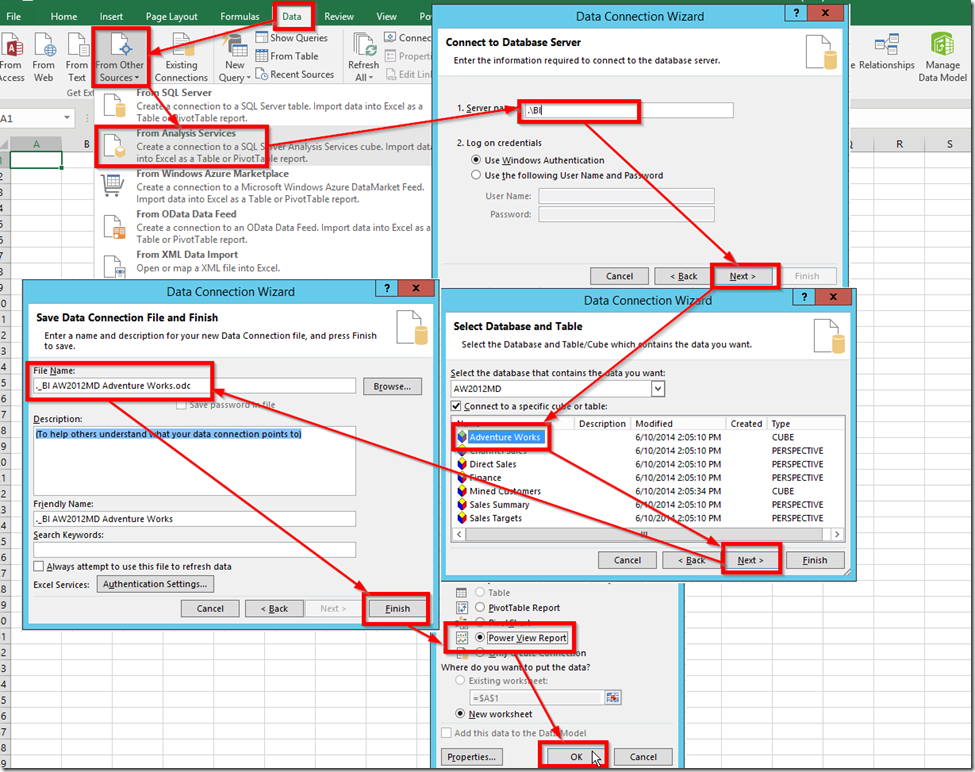The image size is (975, 772).
Task: Expand the Name Box dropdown arrow
Action: pos(67,118)
